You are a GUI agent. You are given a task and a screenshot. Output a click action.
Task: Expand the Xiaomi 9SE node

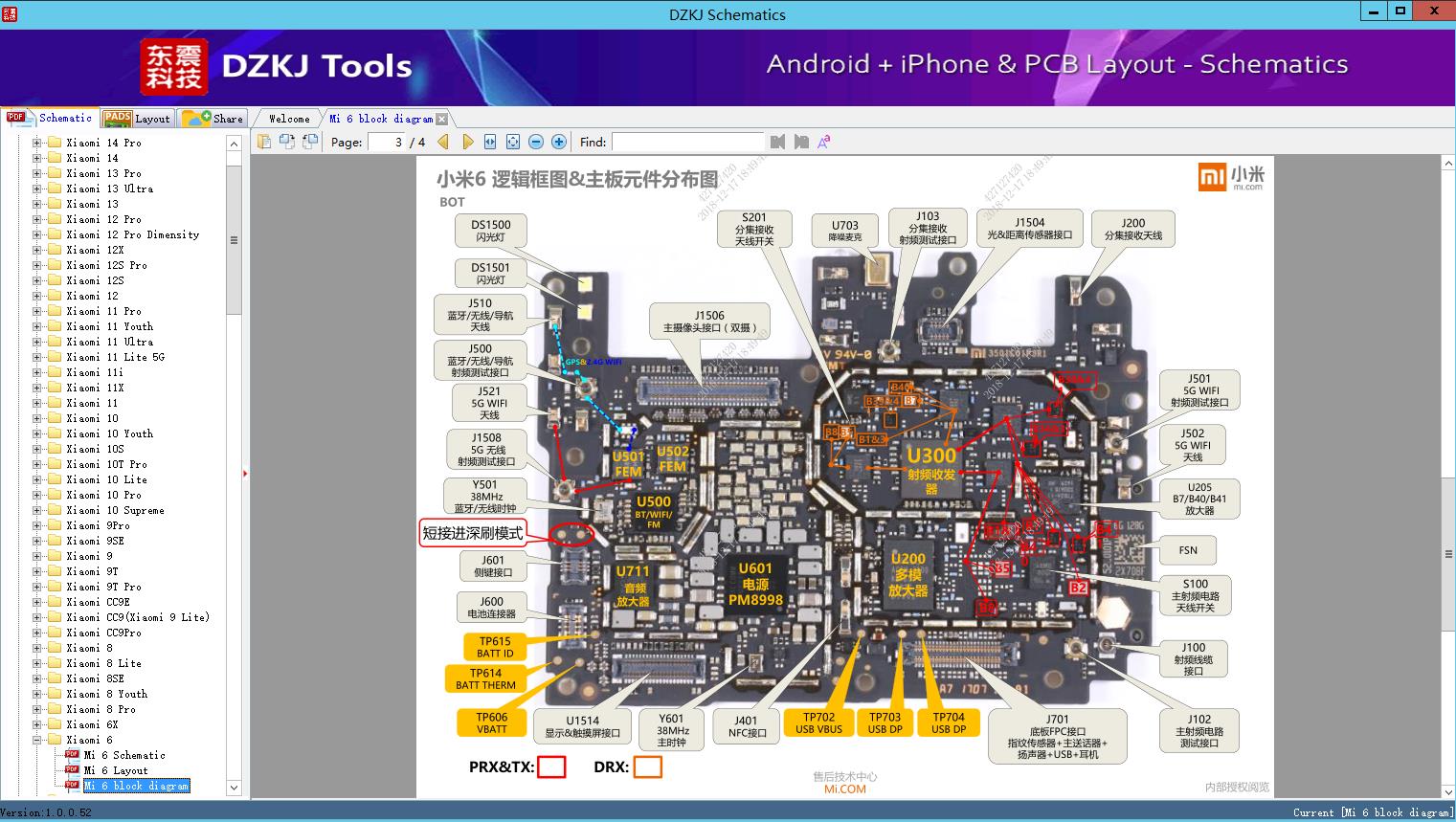pyautogui.click(x=36, y=541)
